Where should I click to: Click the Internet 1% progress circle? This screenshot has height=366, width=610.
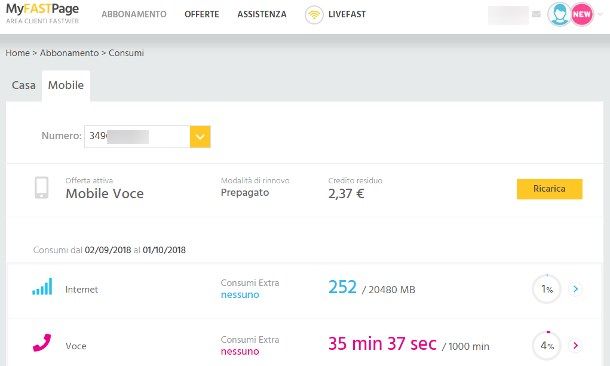(547, 289)
